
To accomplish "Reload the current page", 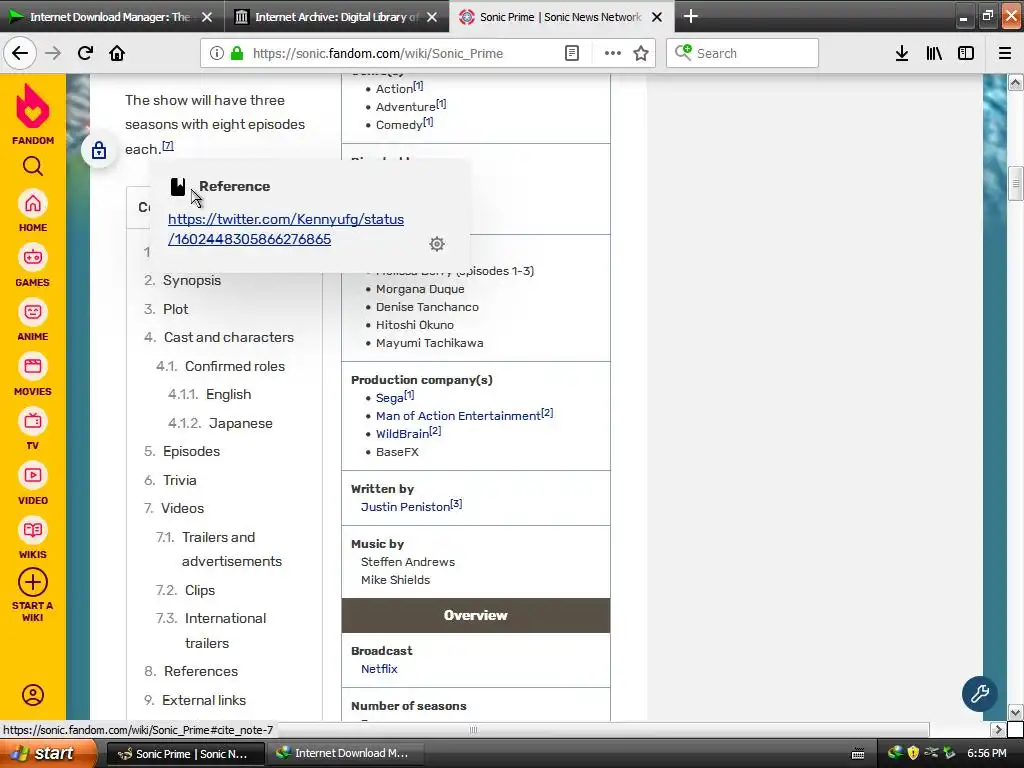I will coord(86,53).
